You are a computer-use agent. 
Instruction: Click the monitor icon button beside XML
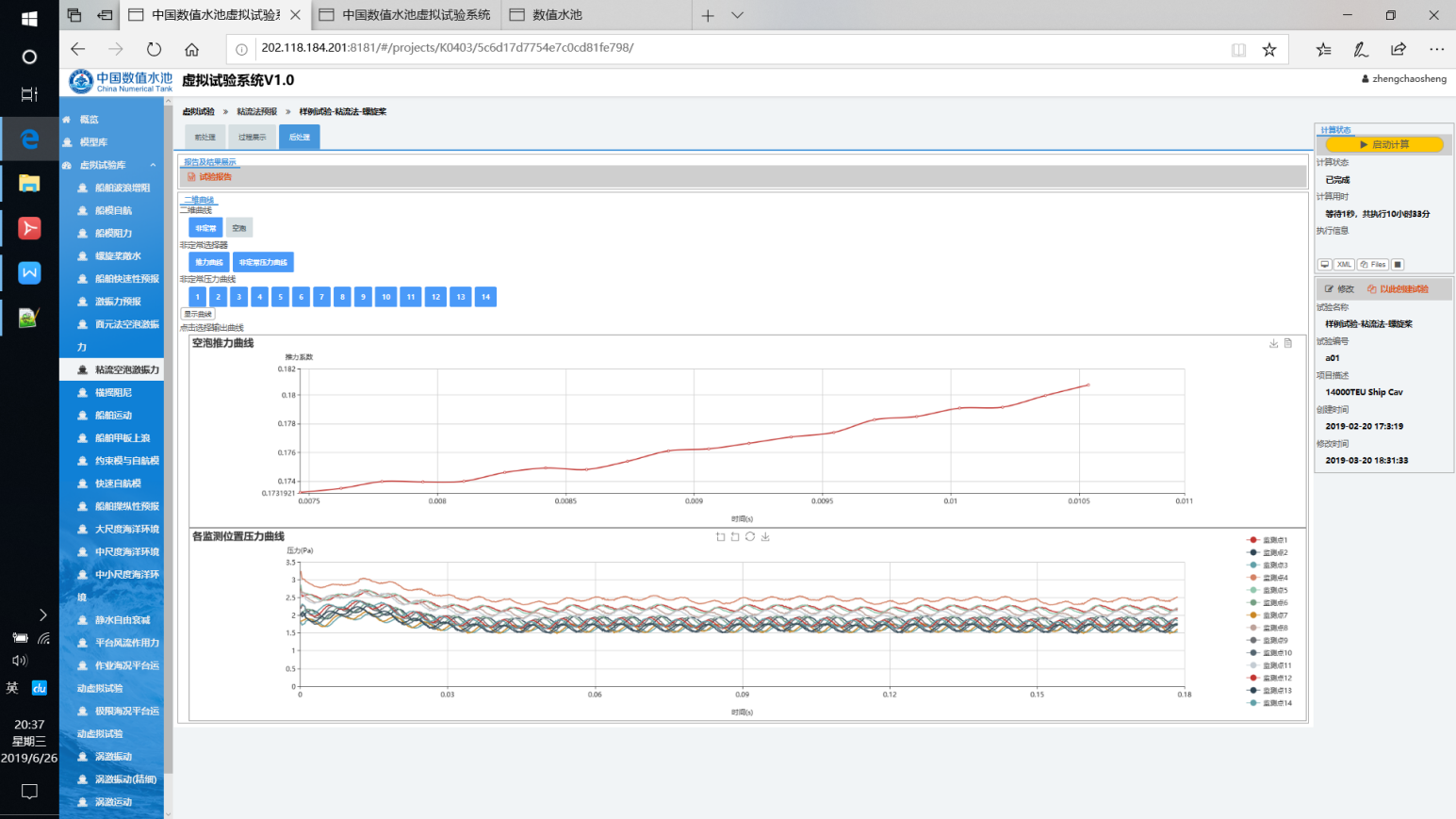[1324, 265]
